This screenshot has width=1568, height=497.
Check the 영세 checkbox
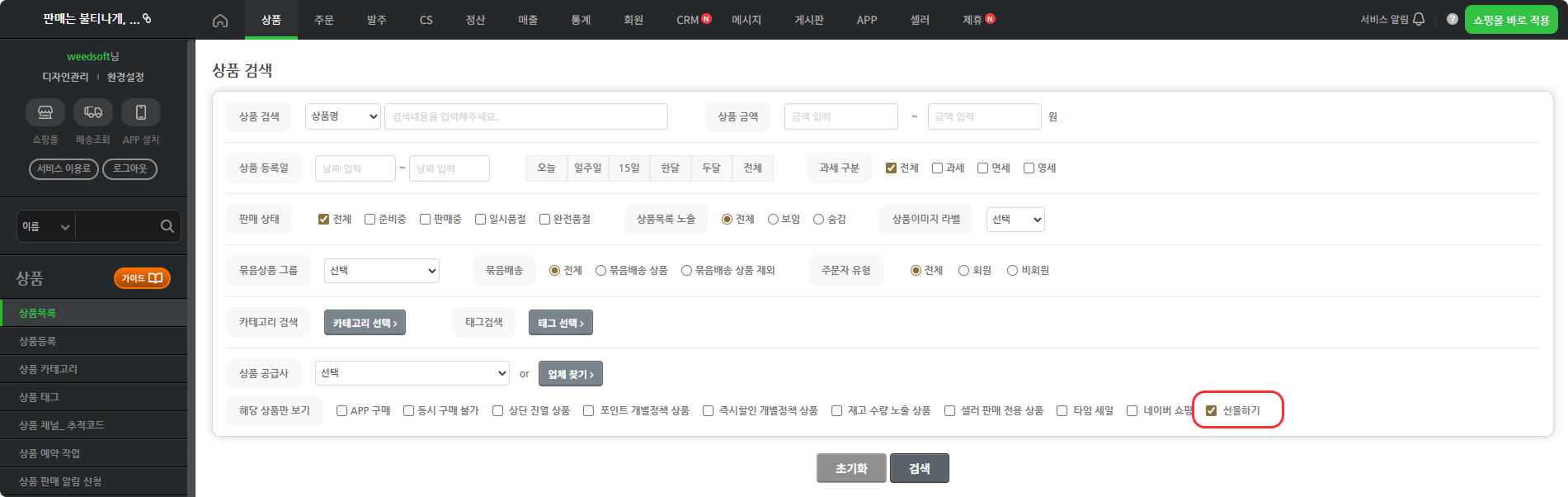pos(1029,168)
